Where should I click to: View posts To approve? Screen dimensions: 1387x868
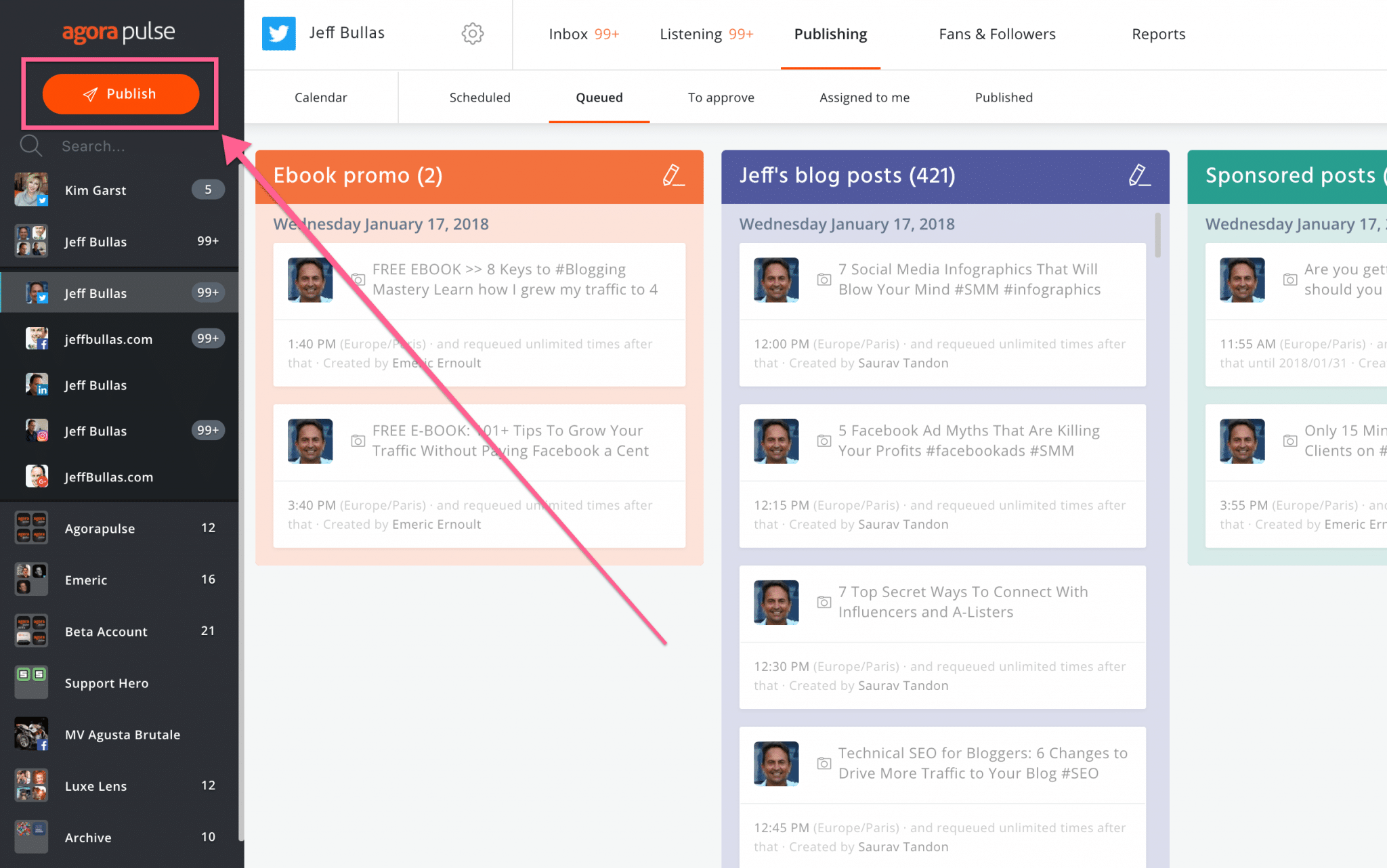click(721, 97)
